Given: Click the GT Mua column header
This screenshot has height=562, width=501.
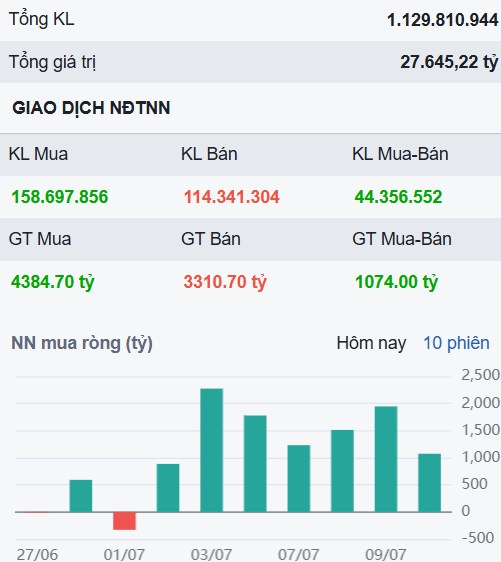Looking at the screenshot, I should [x=40, y=239].
